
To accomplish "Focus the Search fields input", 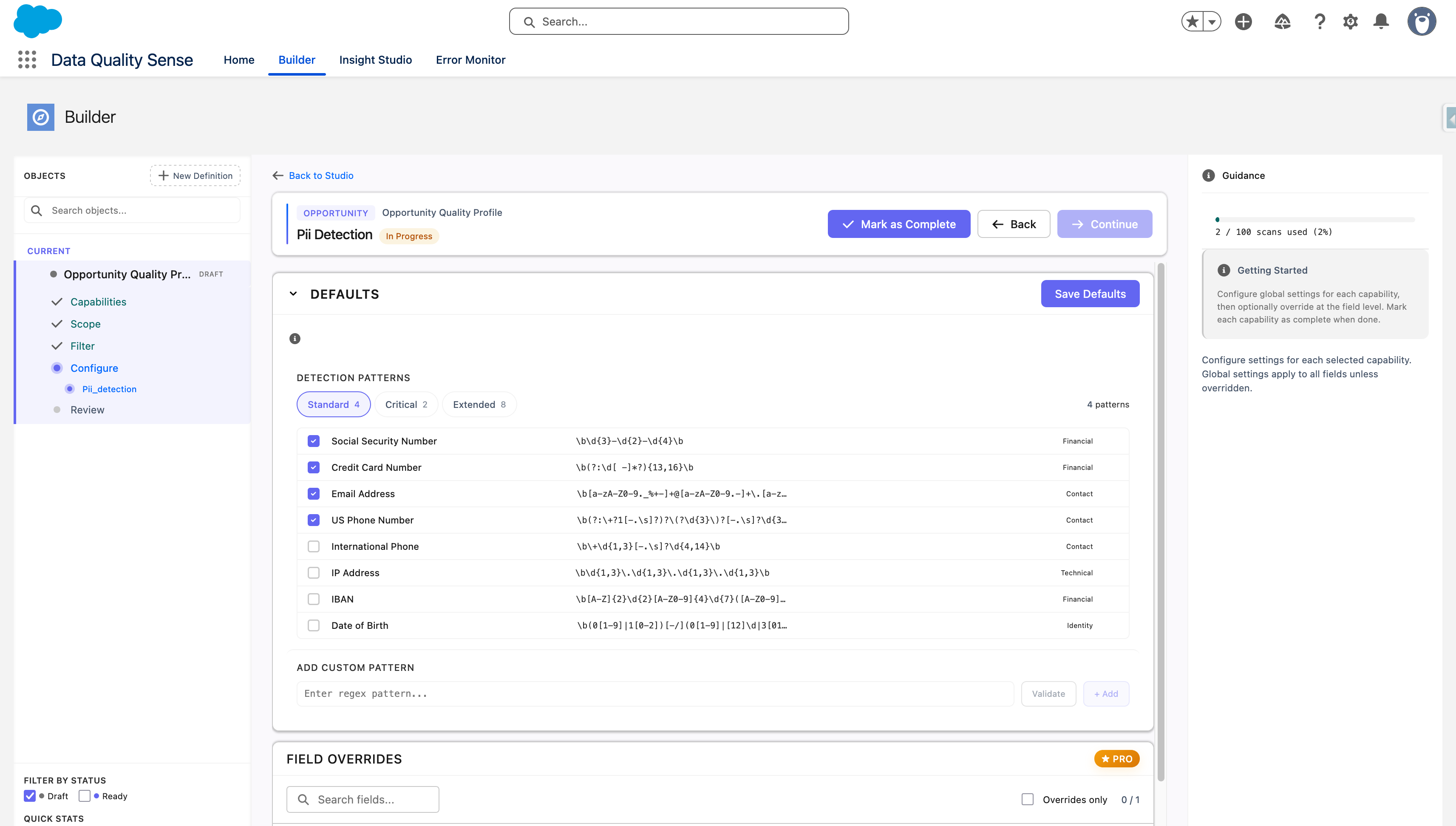I will click(363, 799).
